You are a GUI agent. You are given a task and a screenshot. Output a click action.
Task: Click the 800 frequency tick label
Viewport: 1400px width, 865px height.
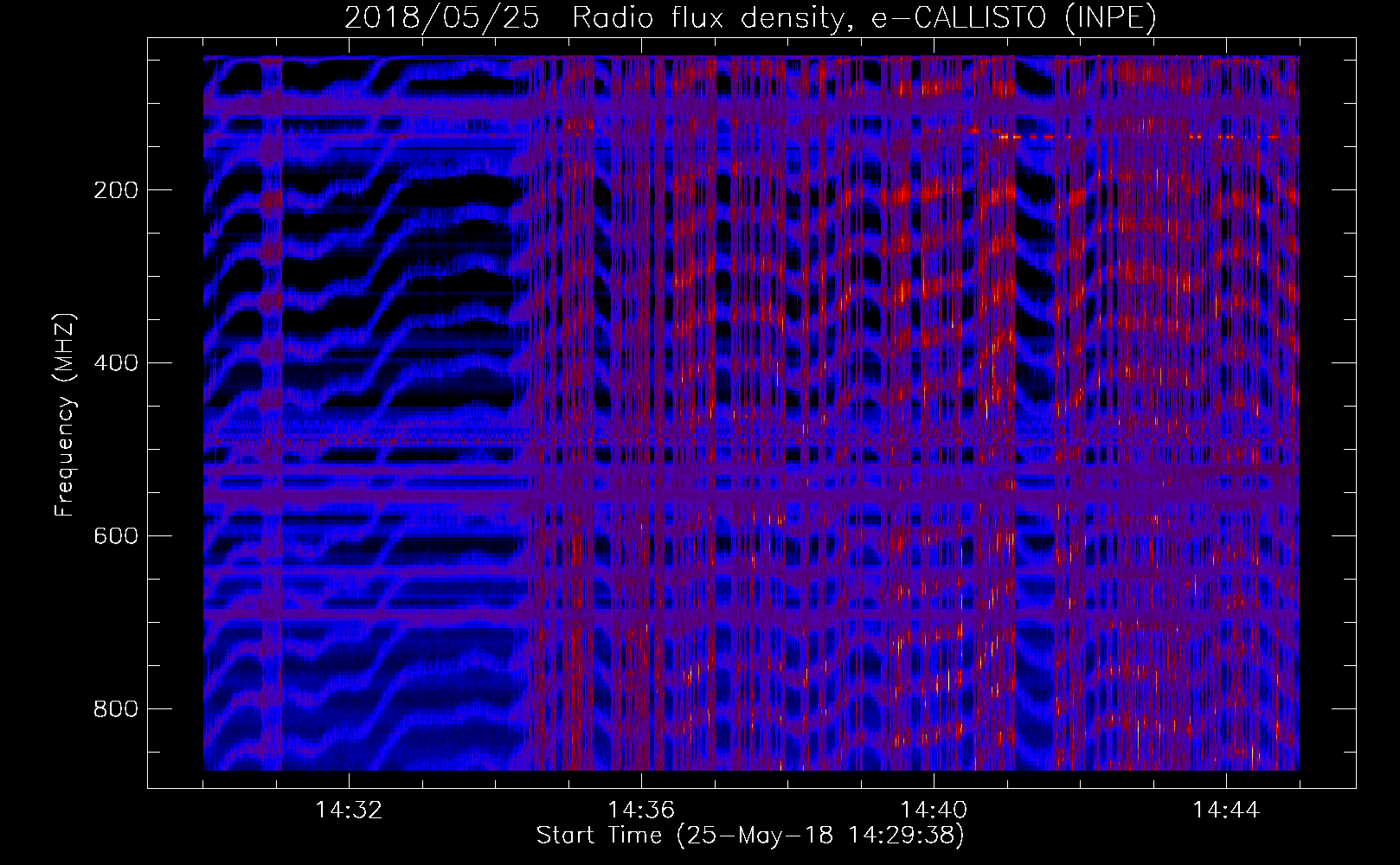click(x=115, y=709)
